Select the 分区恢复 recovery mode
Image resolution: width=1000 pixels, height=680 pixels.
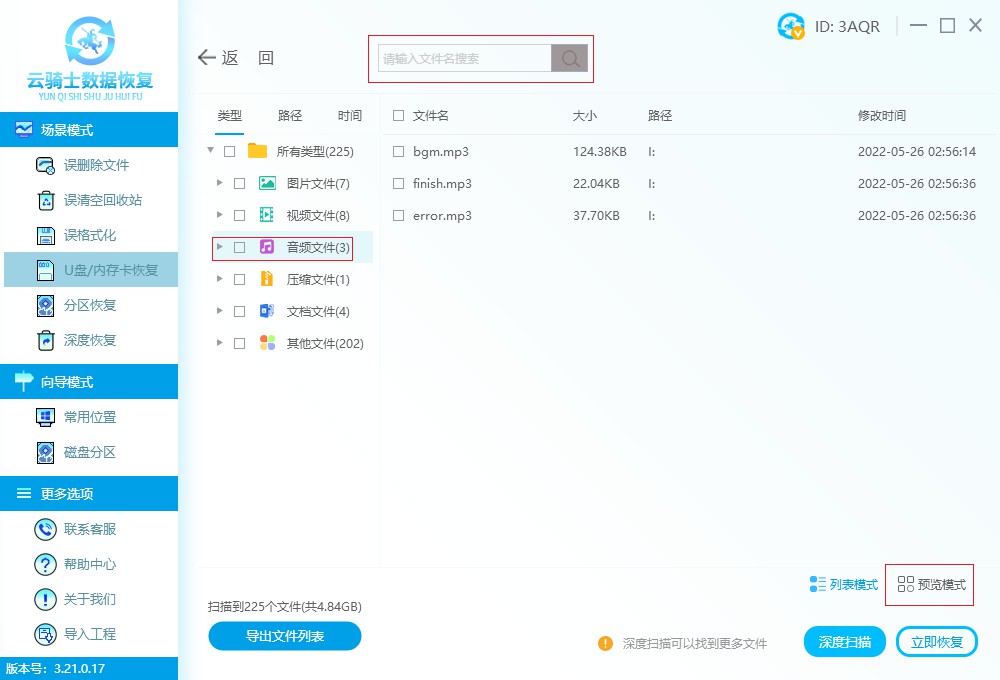pyautogui.click(x=90, y=305)
